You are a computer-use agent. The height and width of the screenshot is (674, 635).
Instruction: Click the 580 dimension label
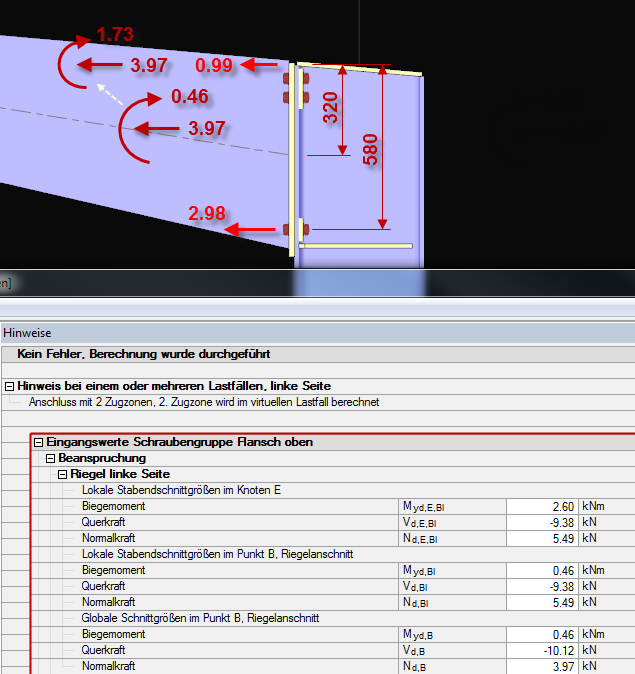point(370,150)
